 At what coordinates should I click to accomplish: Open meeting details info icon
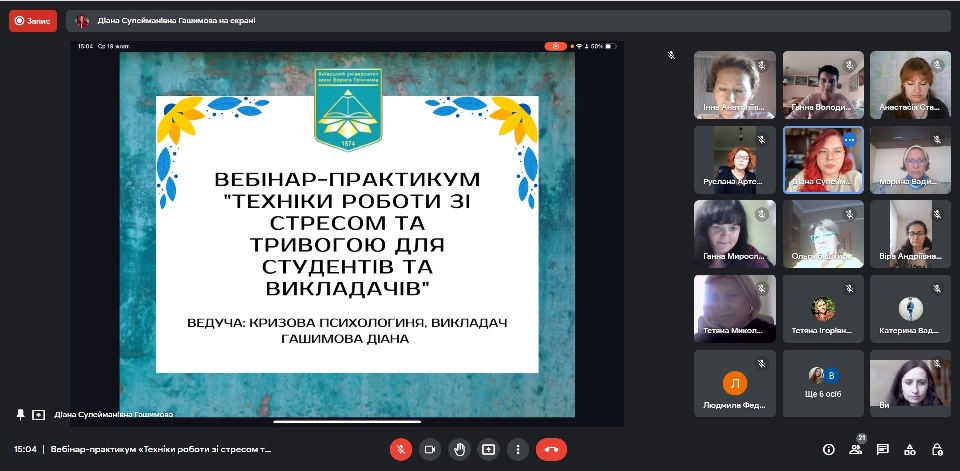[829, 450]
